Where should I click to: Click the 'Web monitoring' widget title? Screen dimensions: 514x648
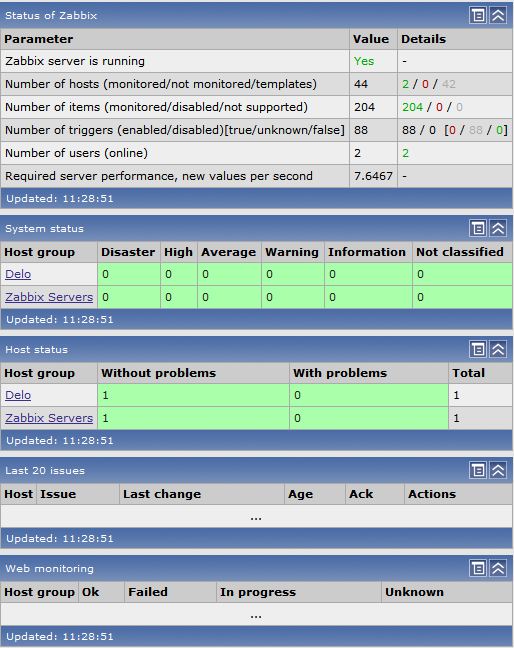click(x=49, y=569)
